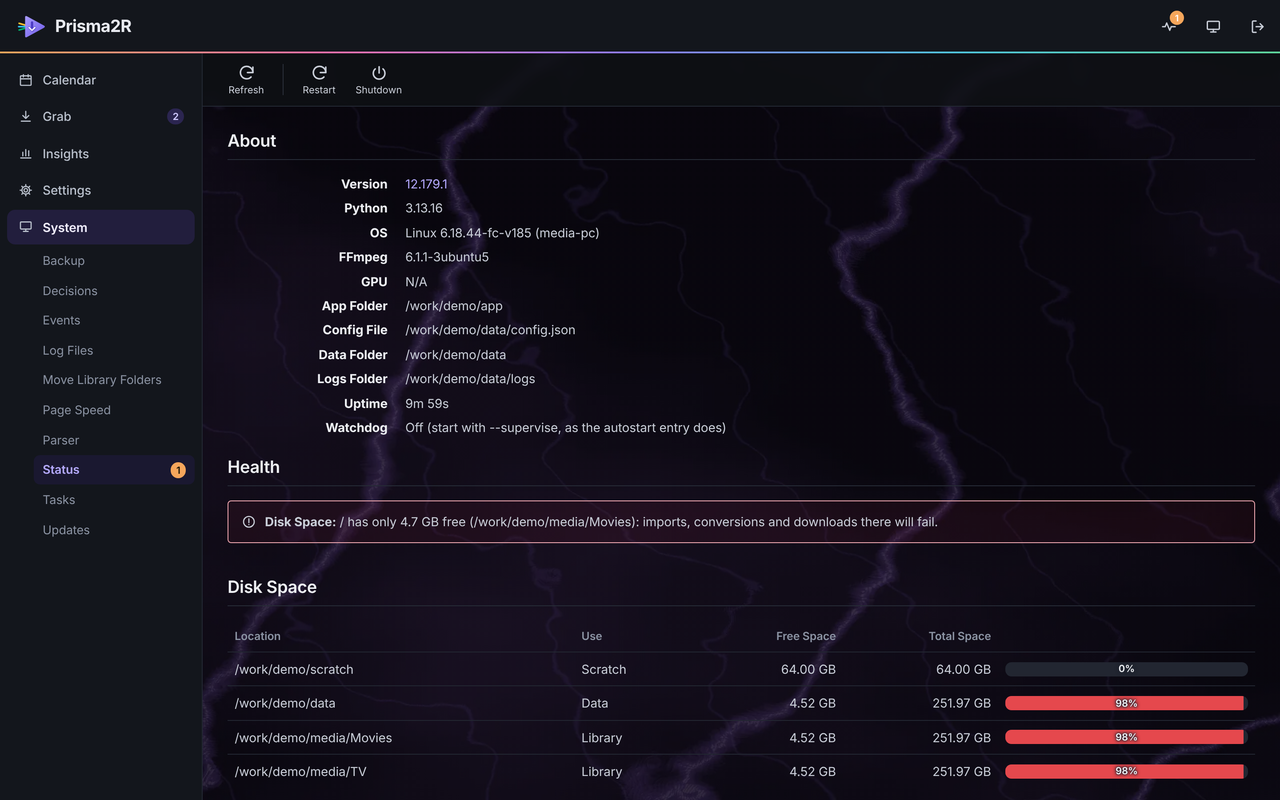Click the /work/demo/media/Movies 98% usage bar
Viewport: 1280px width, 800px height.
[1126, 737]
